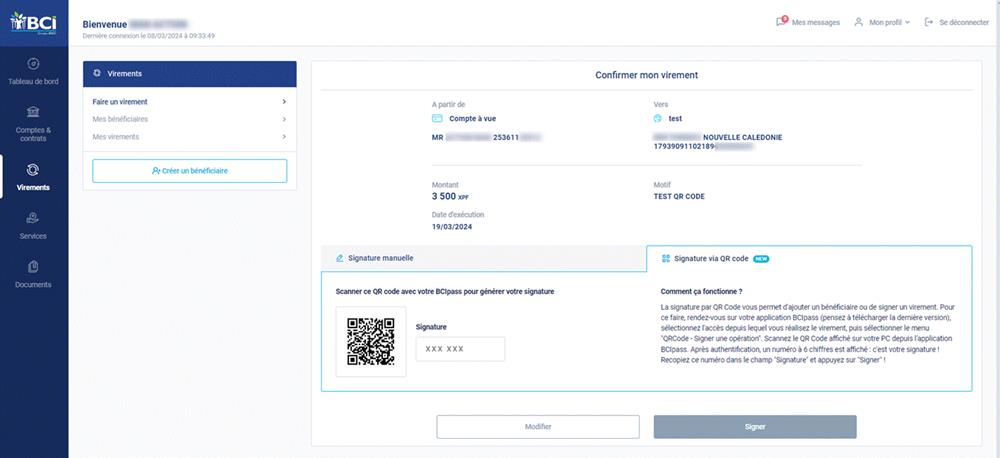Click execution date 19/03/2024
The image size is (1000, 458).
pyautogui.click(x=452, y=226)
